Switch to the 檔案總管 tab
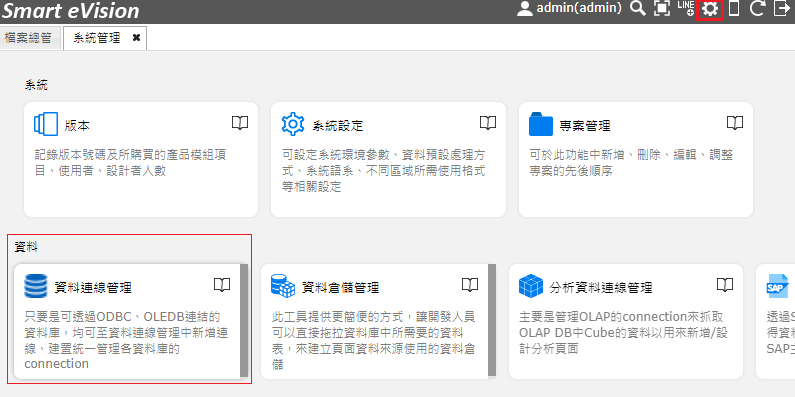Screen dimensions: 795x397 coord(28,38)
